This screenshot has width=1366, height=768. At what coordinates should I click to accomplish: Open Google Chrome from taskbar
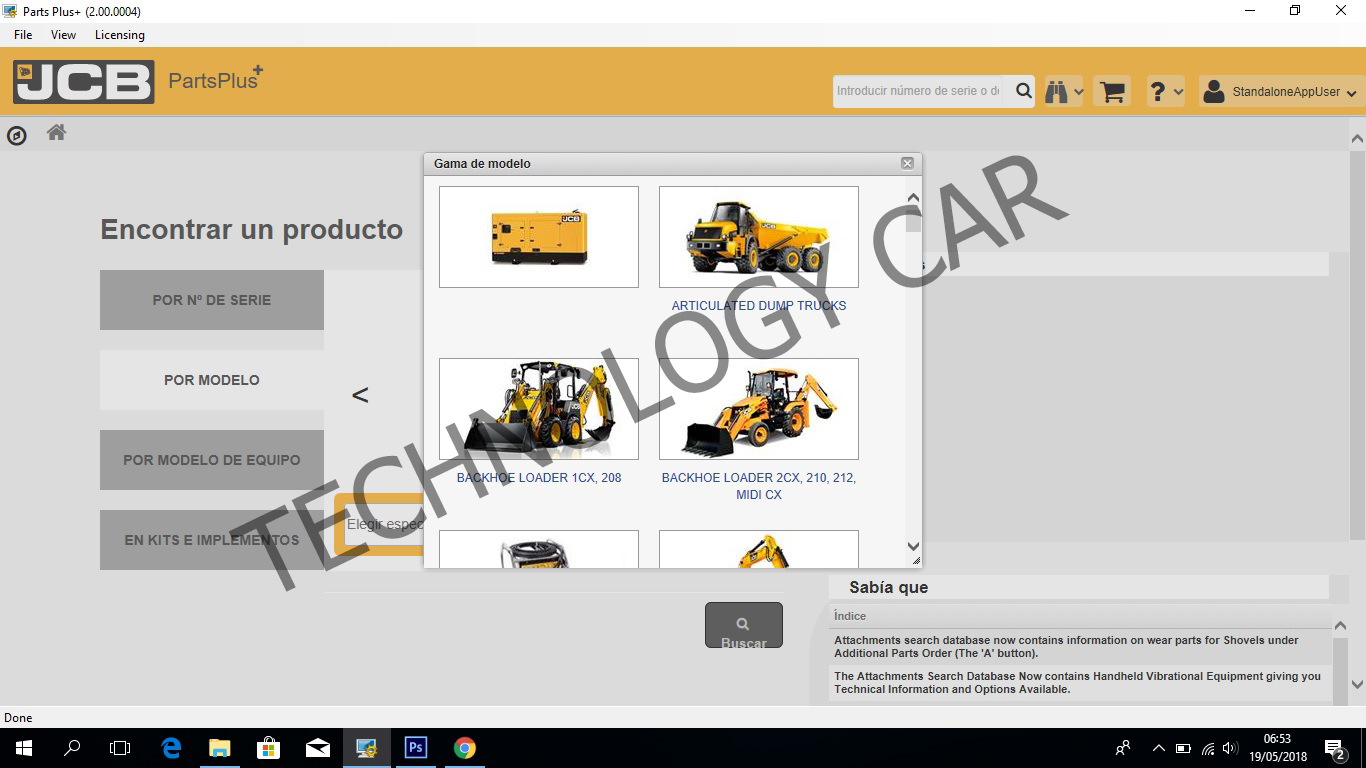point(465,748)
